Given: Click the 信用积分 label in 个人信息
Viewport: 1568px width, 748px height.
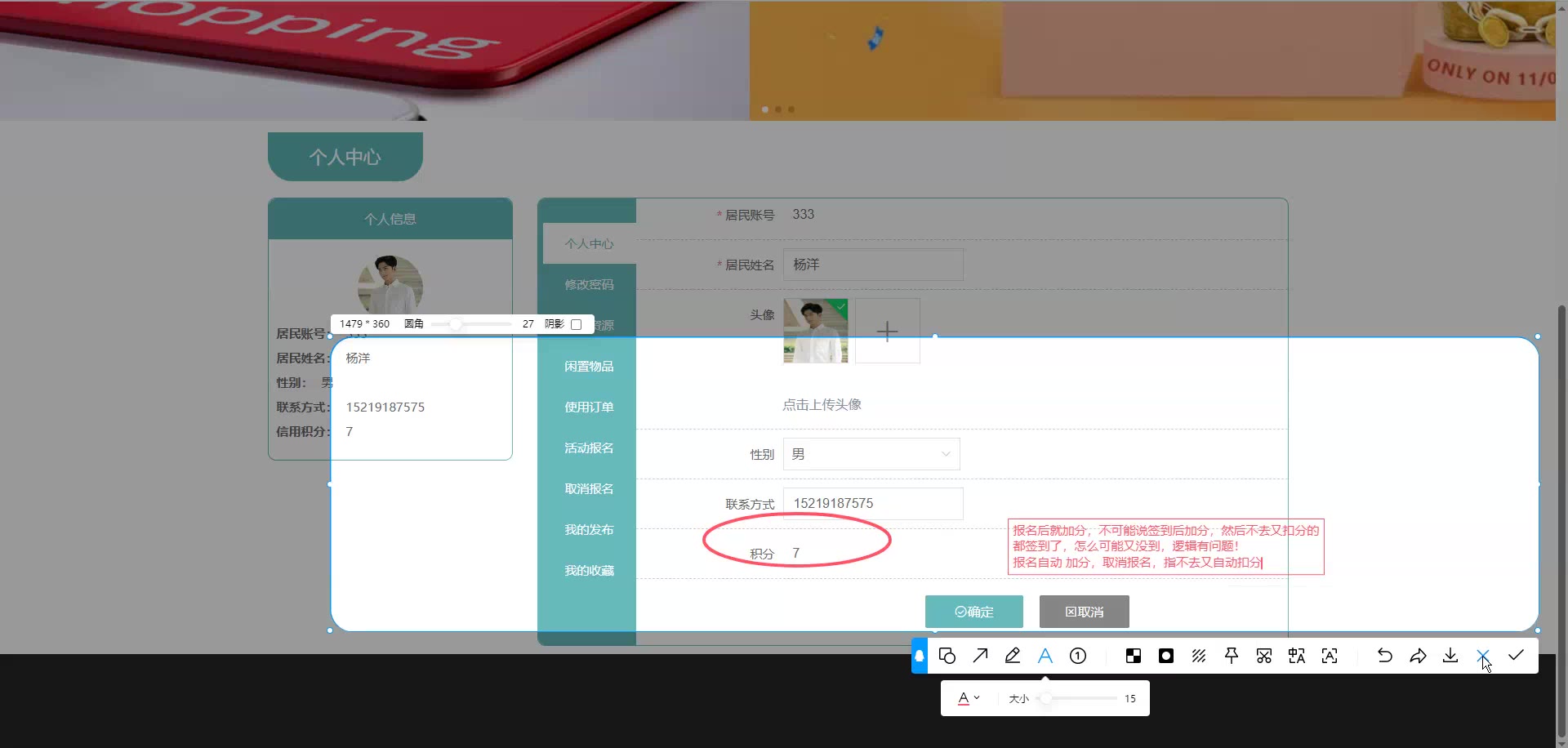Looking at the screenshot, I should [x=301, y=431].
